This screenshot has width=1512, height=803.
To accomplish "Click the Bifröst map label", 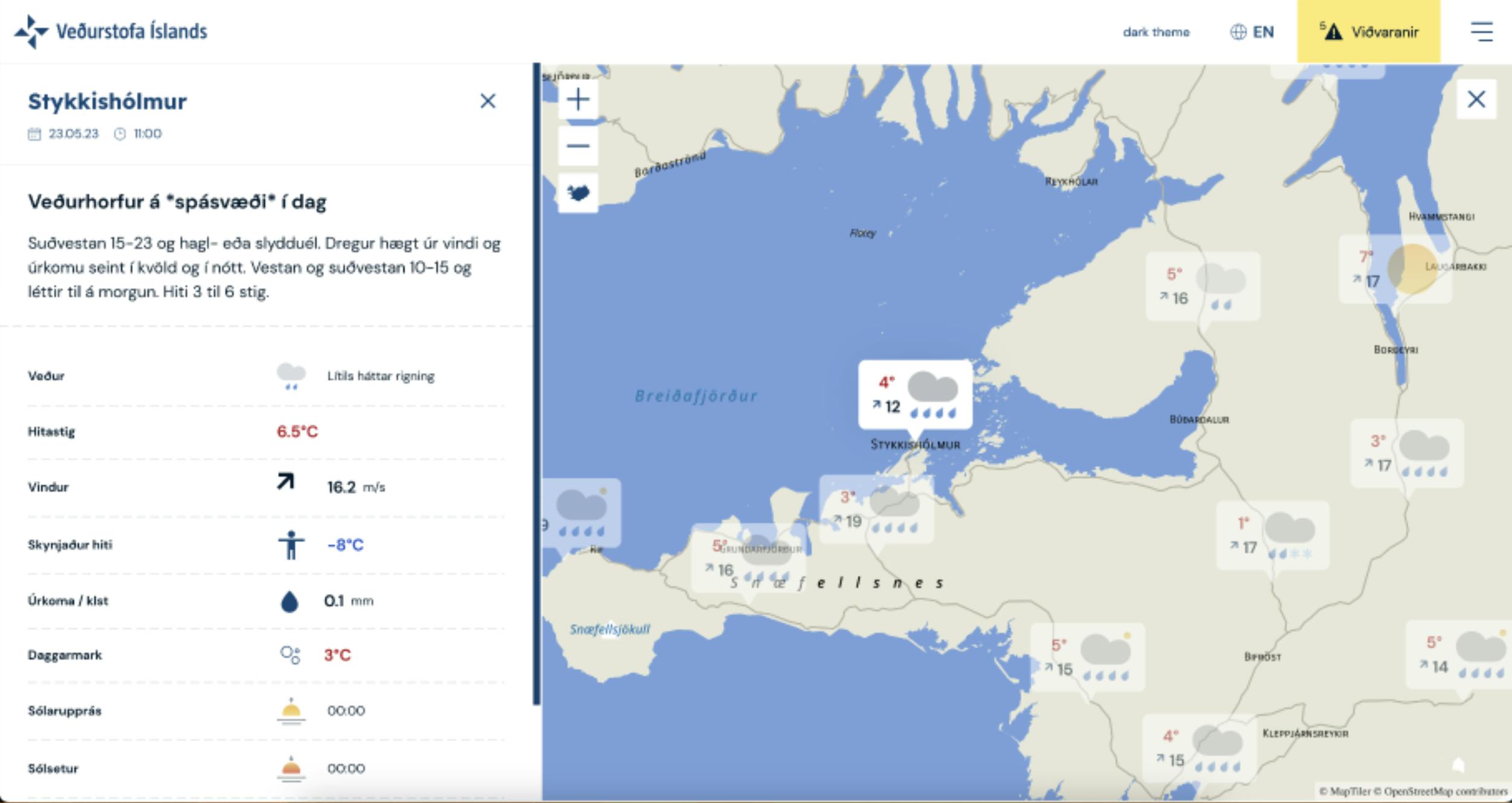I will point(1262,657).
